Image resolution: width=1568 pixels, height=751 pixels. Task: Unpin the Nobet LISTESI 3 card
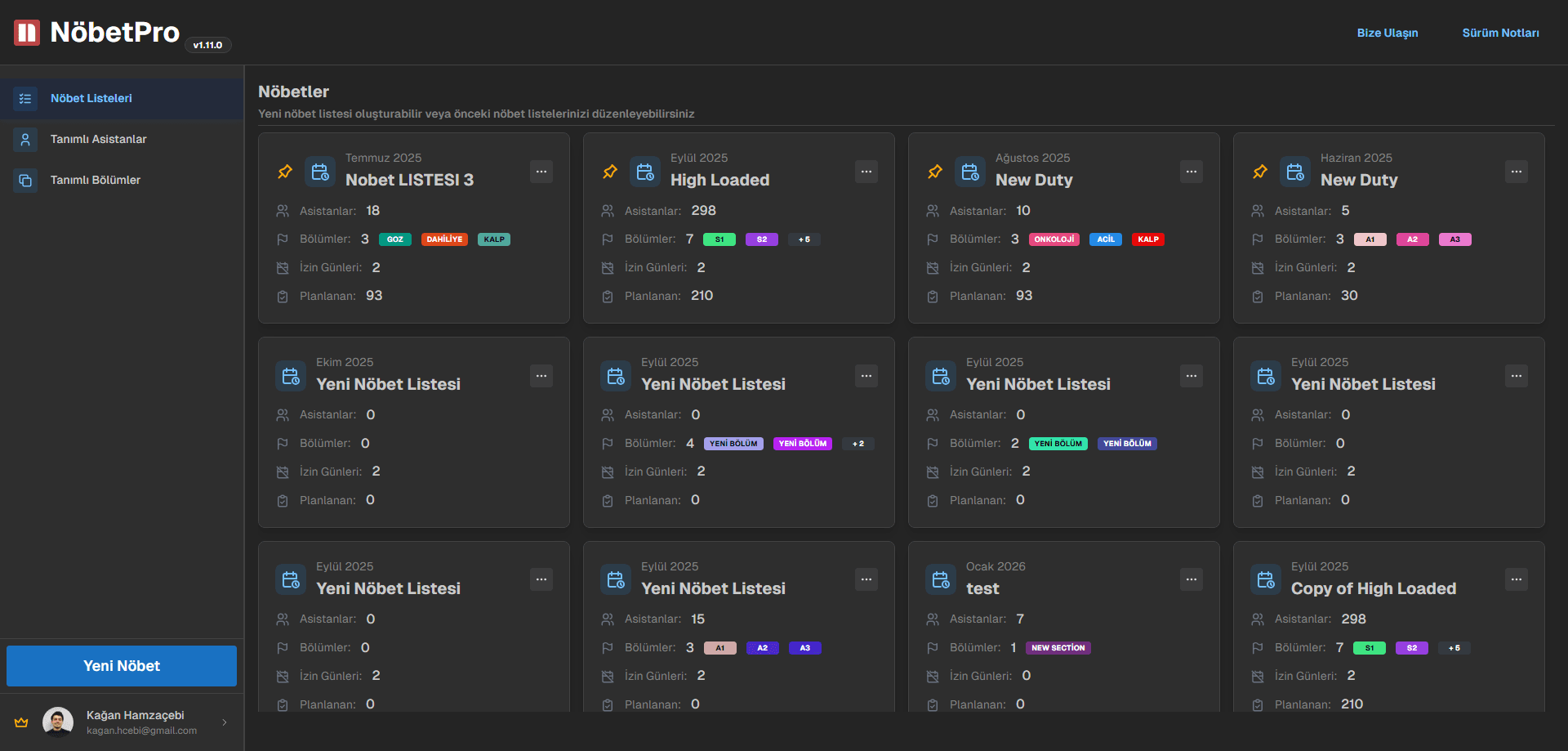coord(285,172)
